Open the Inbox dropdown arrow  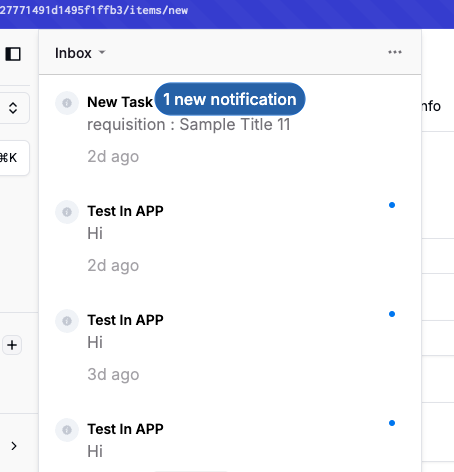pyautogui.click(x=102, y=52)
